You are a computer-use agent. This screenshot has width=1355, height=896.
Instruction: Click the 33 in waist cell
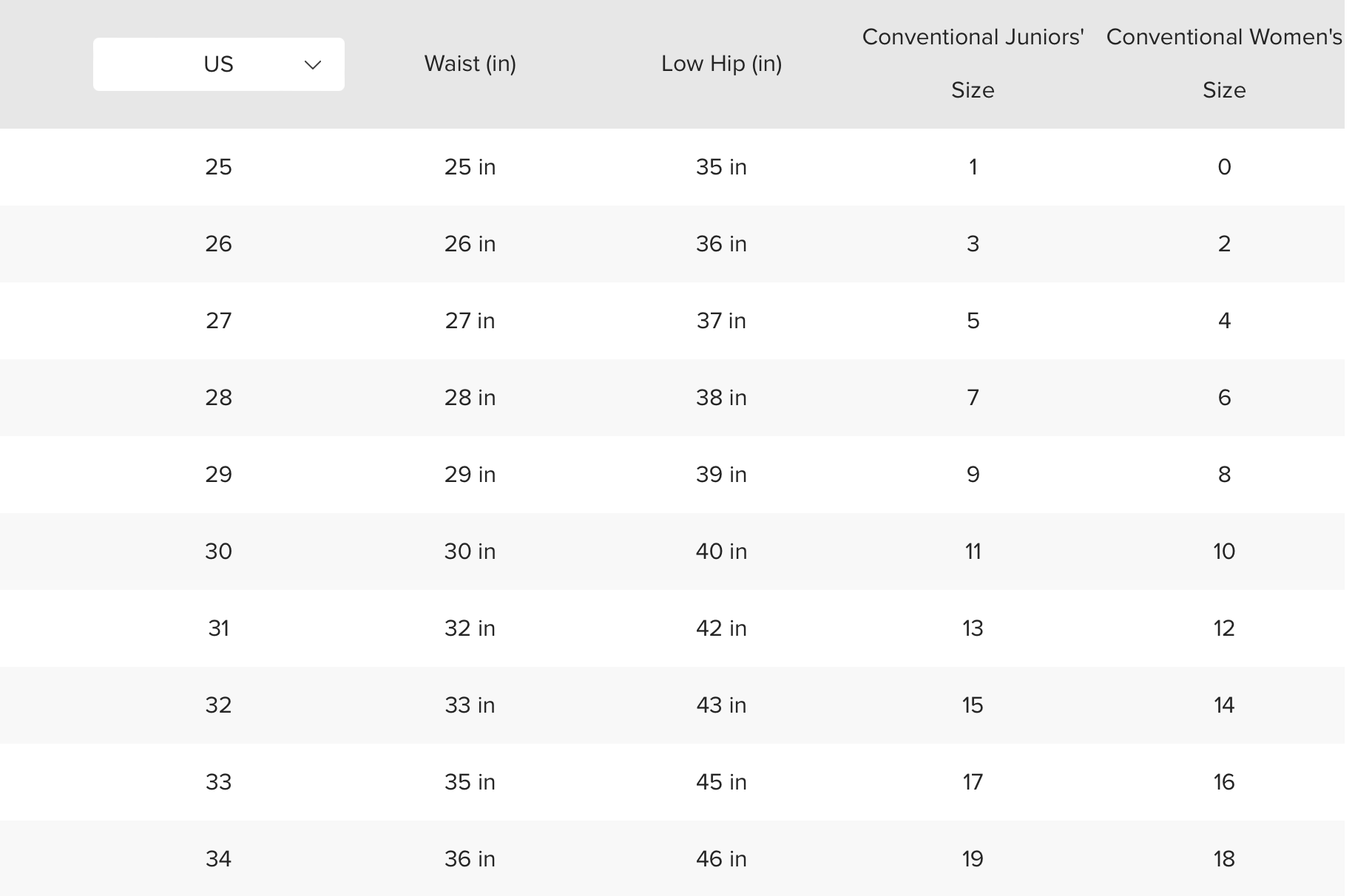tap(470, 705)
